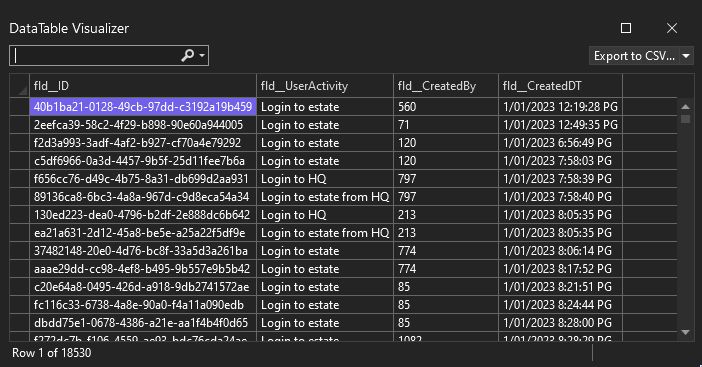Image resolution: width=702 pixels, height=367 pixels.
Task: Click Login to estate from HQ for 213
Action: point(325,233)
